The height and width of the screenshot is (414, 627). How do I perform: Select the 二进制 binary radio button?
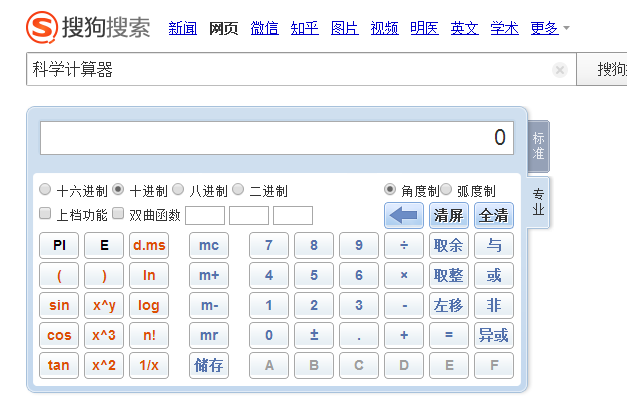click(x=238, y=189)
